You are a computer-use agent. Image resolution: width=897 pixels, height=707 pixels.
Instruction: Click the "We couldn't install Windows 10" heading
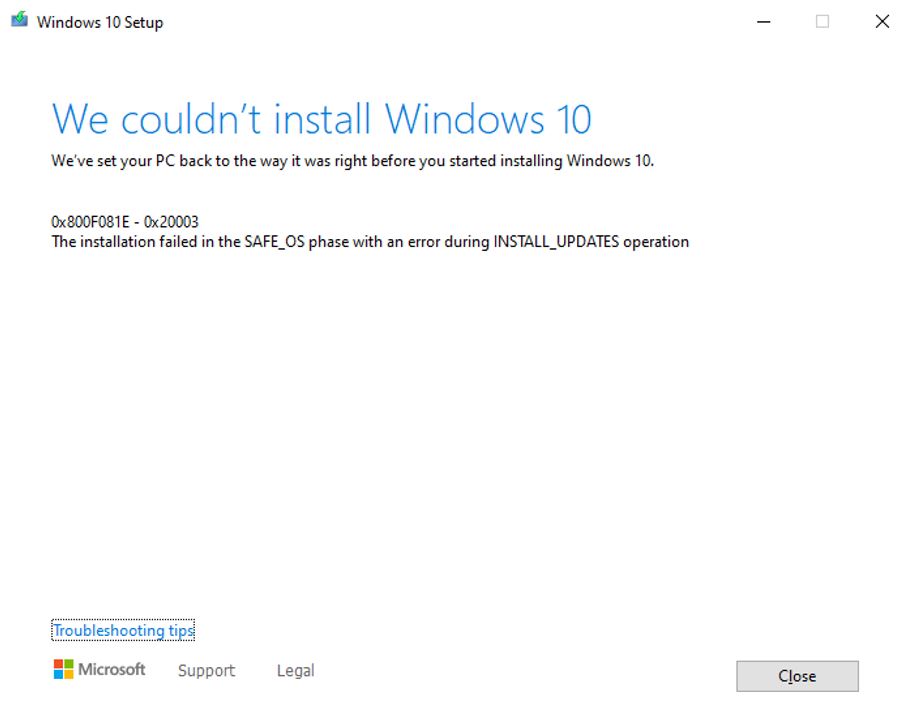coord(322,119)
